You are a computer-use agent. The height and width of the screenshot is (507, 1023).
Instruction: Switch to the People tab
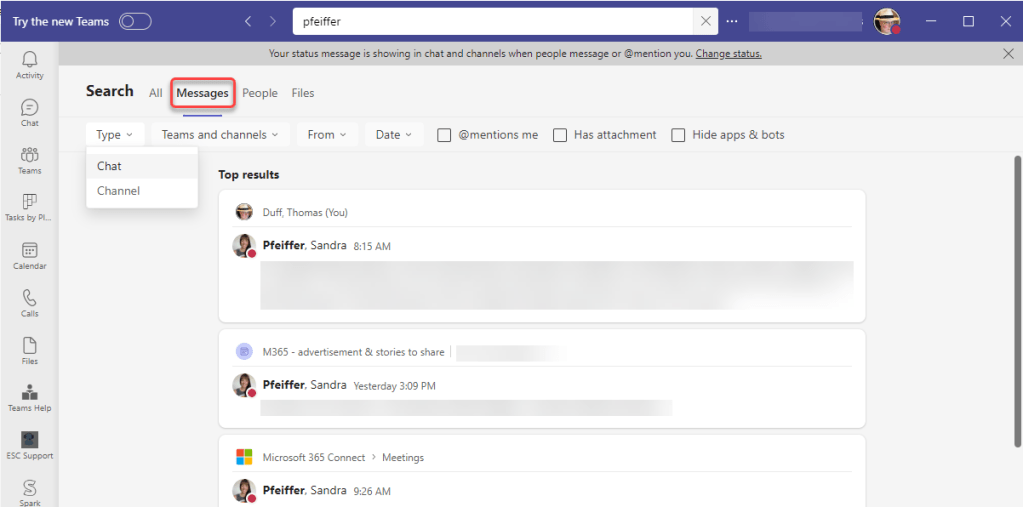pos(260,93)
